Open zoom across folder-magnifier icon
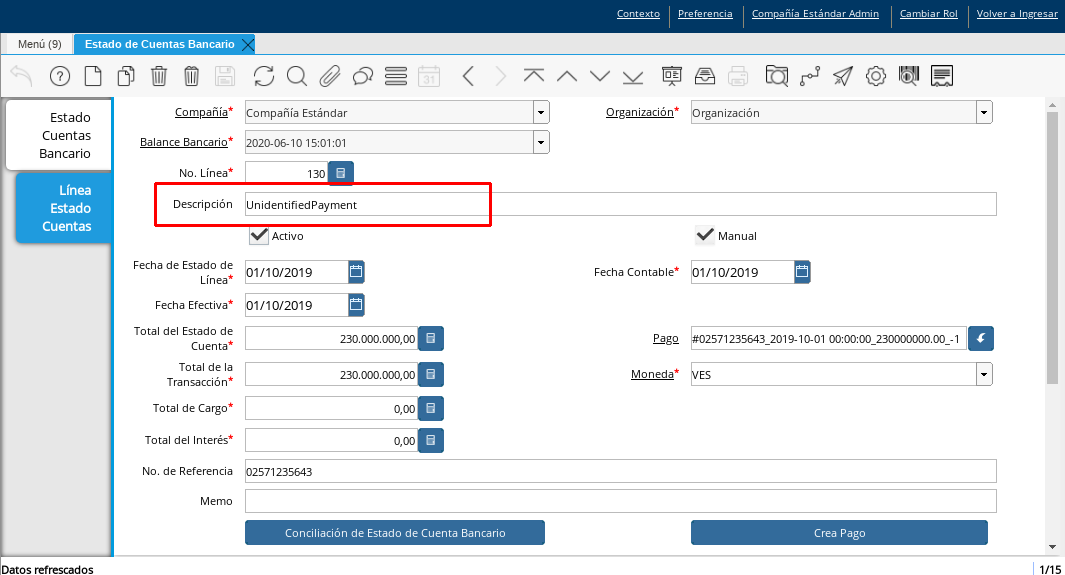 coord(776,76)
